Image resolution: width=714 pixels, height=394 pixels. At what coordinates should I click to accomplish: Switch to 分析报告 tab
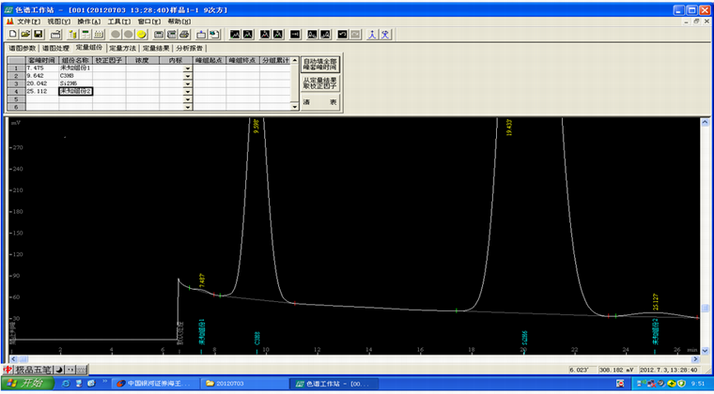tap(189, 48)
